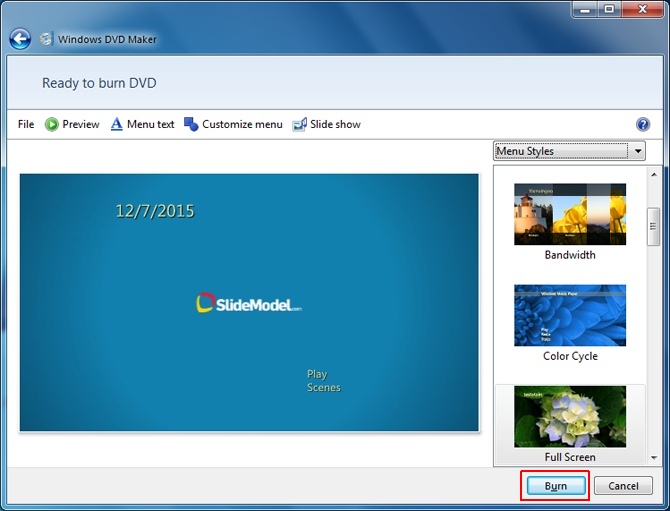Viewport: 670px width, 511px height.
Task: Click the styles list scroll up arrow
Action: (x=654, y=174)
